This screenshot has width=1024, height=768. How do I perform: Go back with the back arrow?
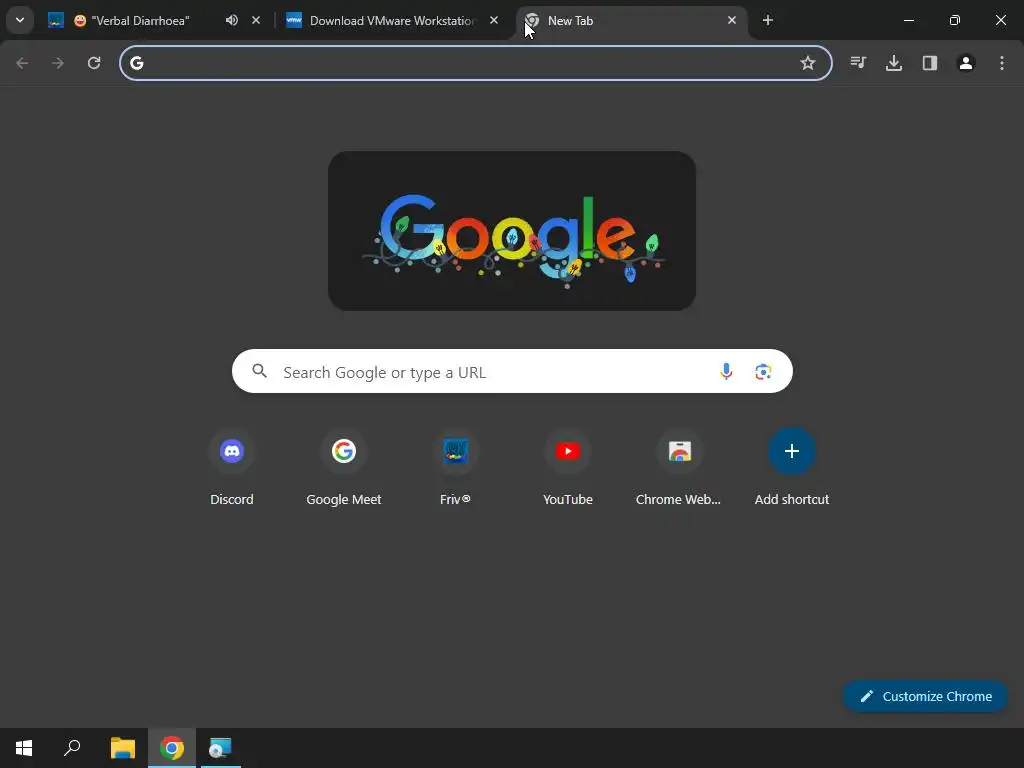(x=22, y=63)
